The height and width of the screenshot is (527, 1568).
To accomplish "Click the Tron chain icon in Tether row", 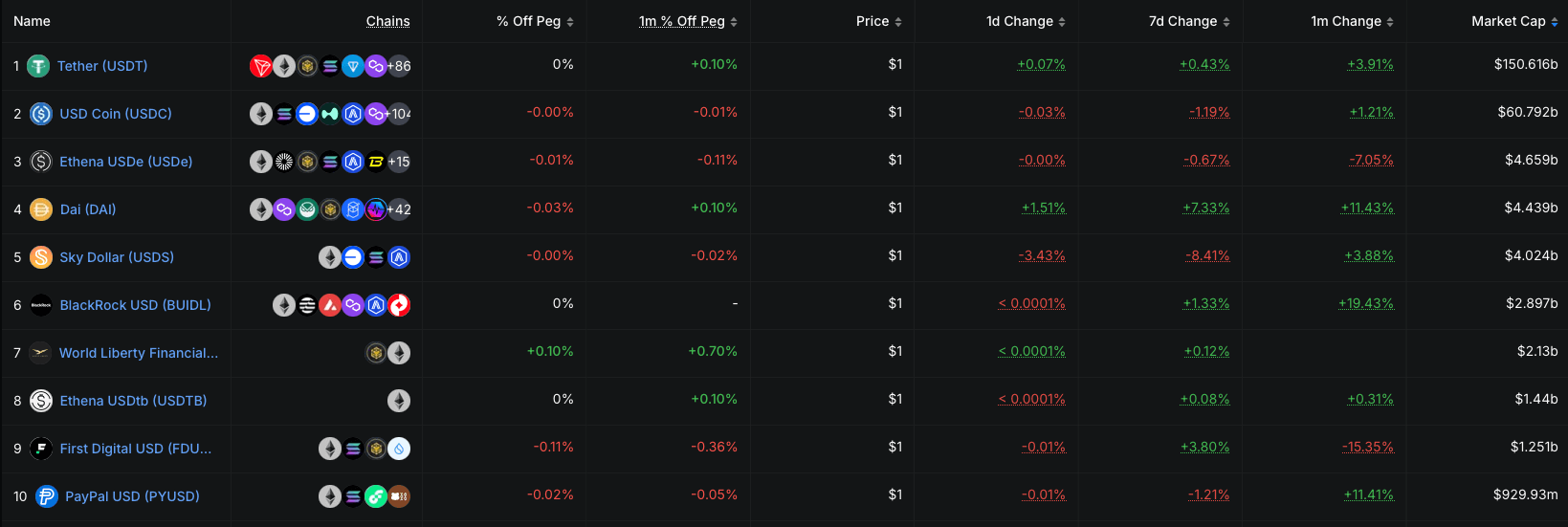I will (x=261, y=66).
